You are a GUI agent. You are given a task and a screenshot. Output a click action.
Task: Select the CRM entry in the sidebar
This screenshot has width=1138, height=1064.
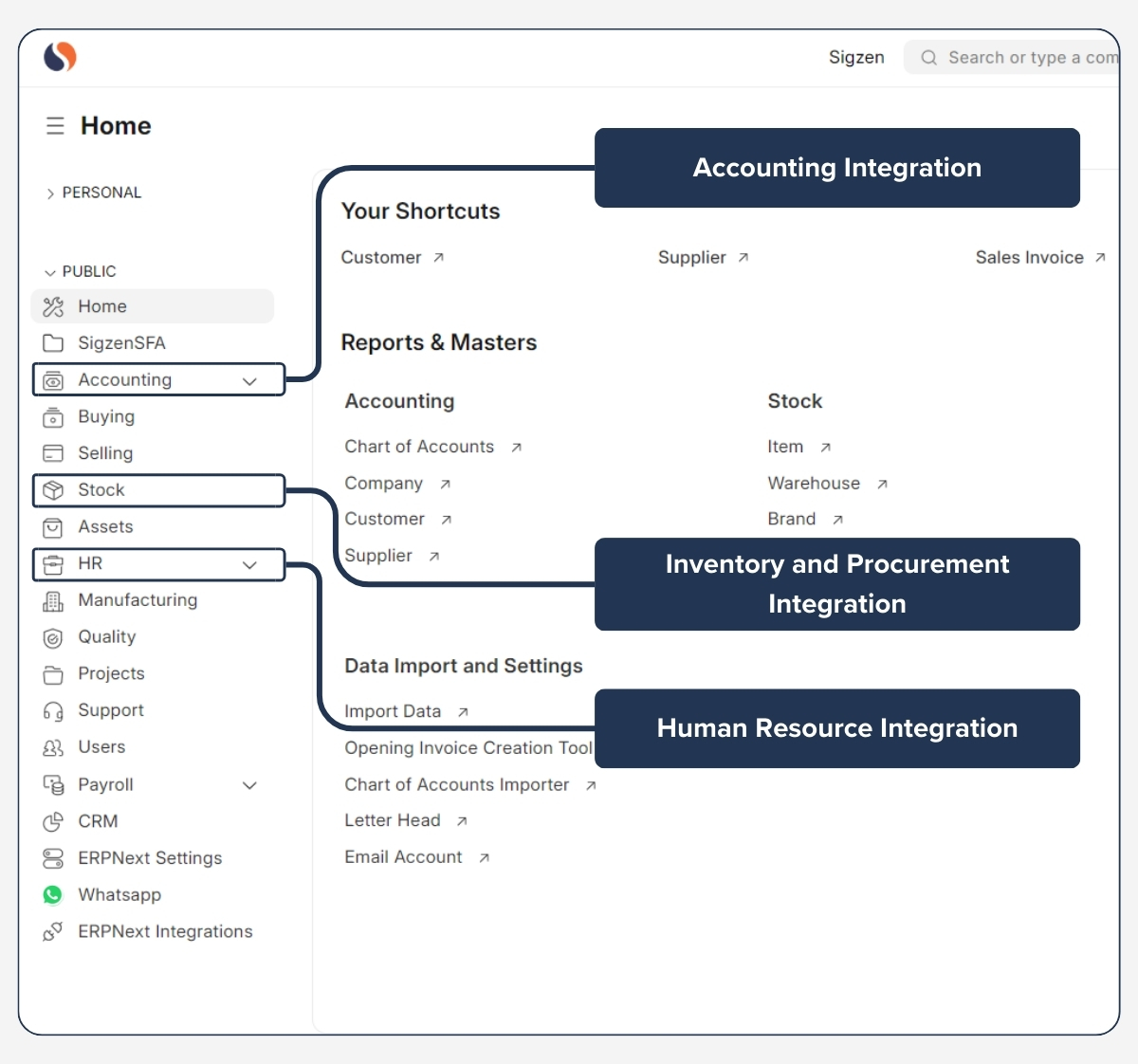tap(98, 821)
